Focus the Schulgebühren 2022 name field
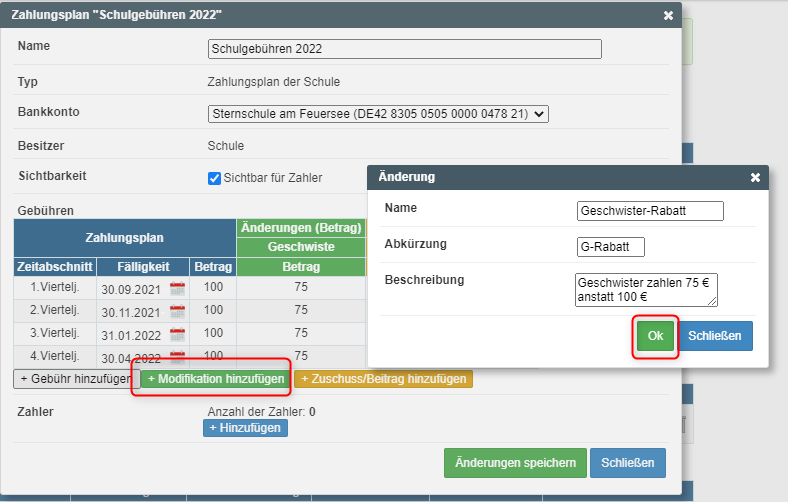This screenshot has width=788, height=502. (405, 49)
